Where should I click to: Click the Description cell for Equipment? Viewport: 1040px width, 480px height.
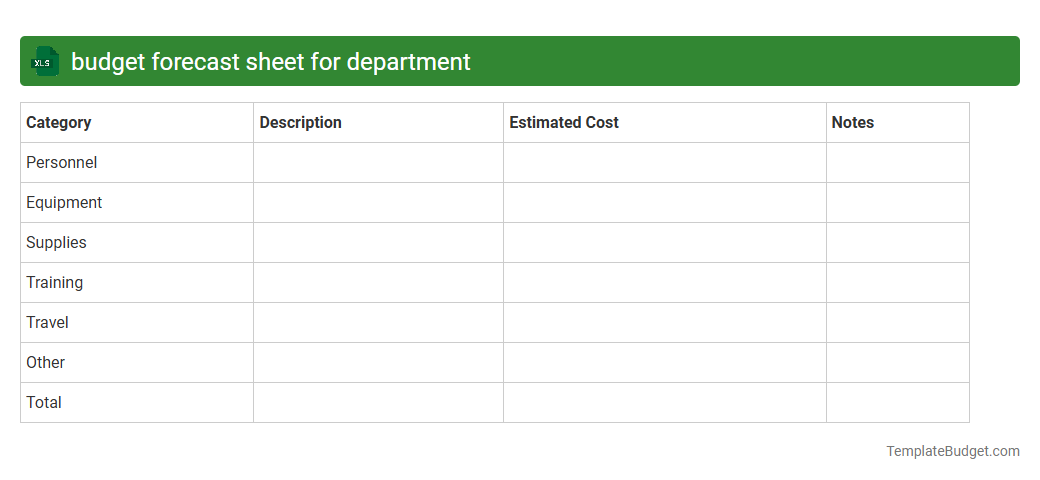[x=378, y=202]
